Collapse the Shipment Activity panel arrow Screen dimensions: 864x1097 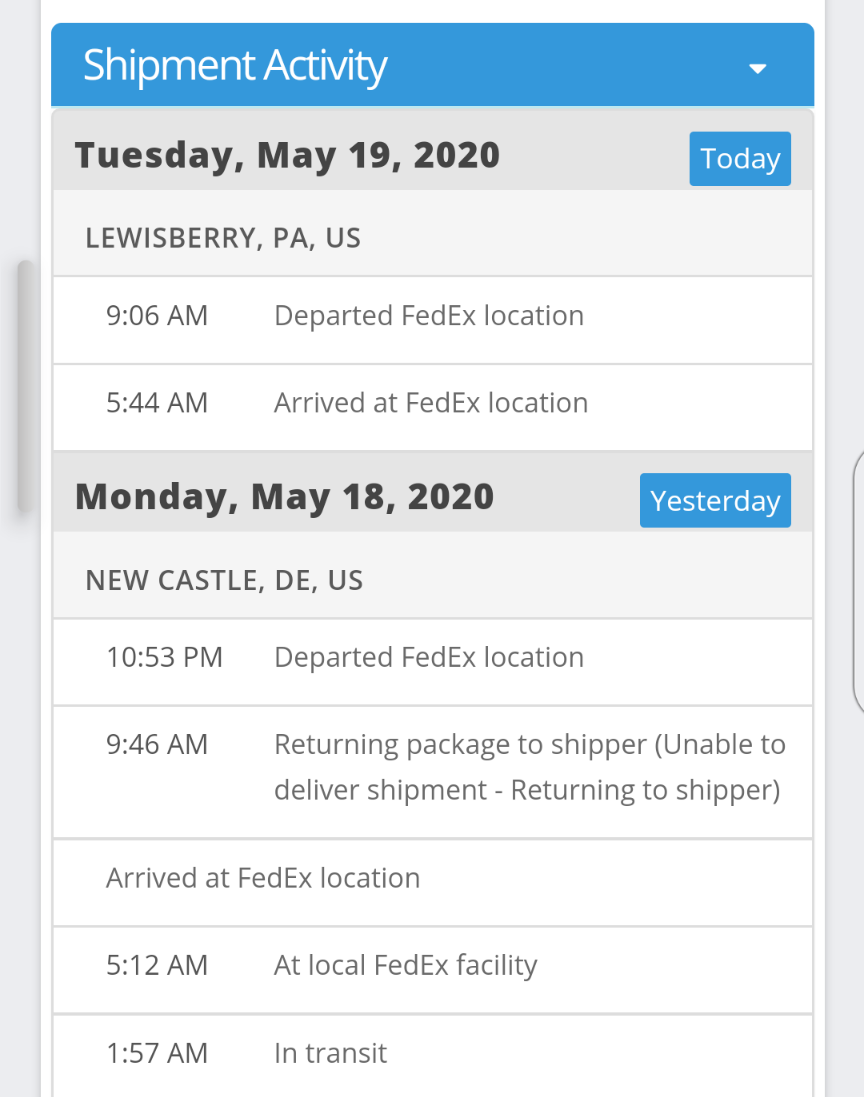(x=758, y=68)
